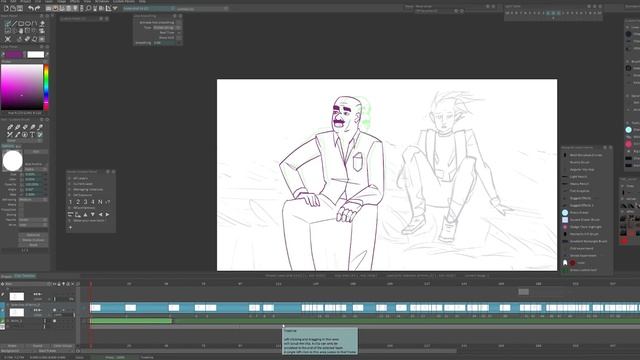
Task: Click the brush Size value field
Action: pos(33,174)
